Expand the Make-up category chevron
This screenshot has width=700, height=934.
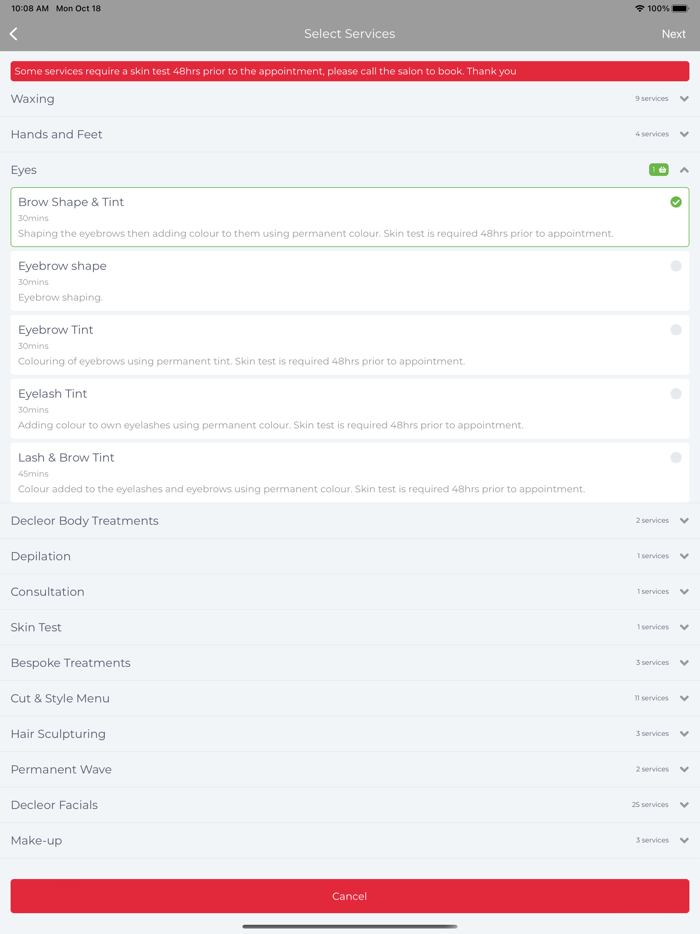coord(684,841)
